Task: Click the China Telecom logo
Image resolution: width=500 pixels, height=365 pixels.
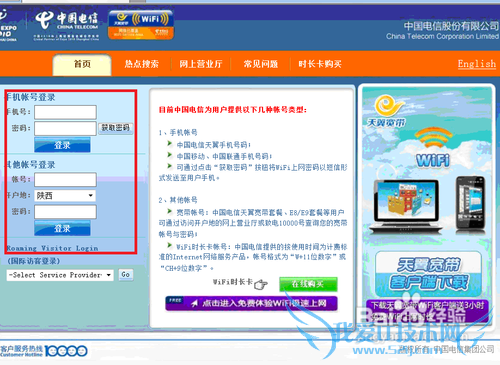Action: tap(67, 26)
